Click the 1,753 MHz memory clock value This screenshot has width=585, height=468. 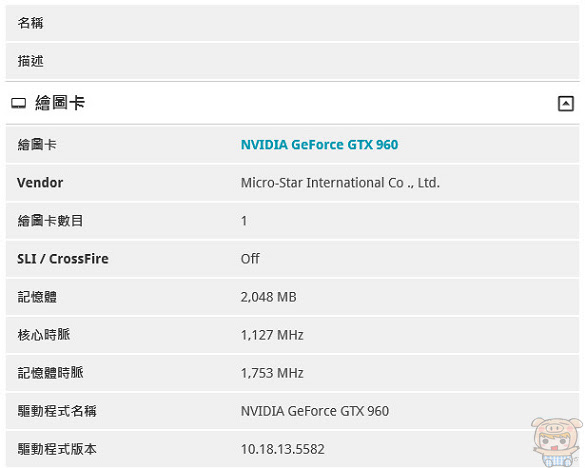point(272,373)
